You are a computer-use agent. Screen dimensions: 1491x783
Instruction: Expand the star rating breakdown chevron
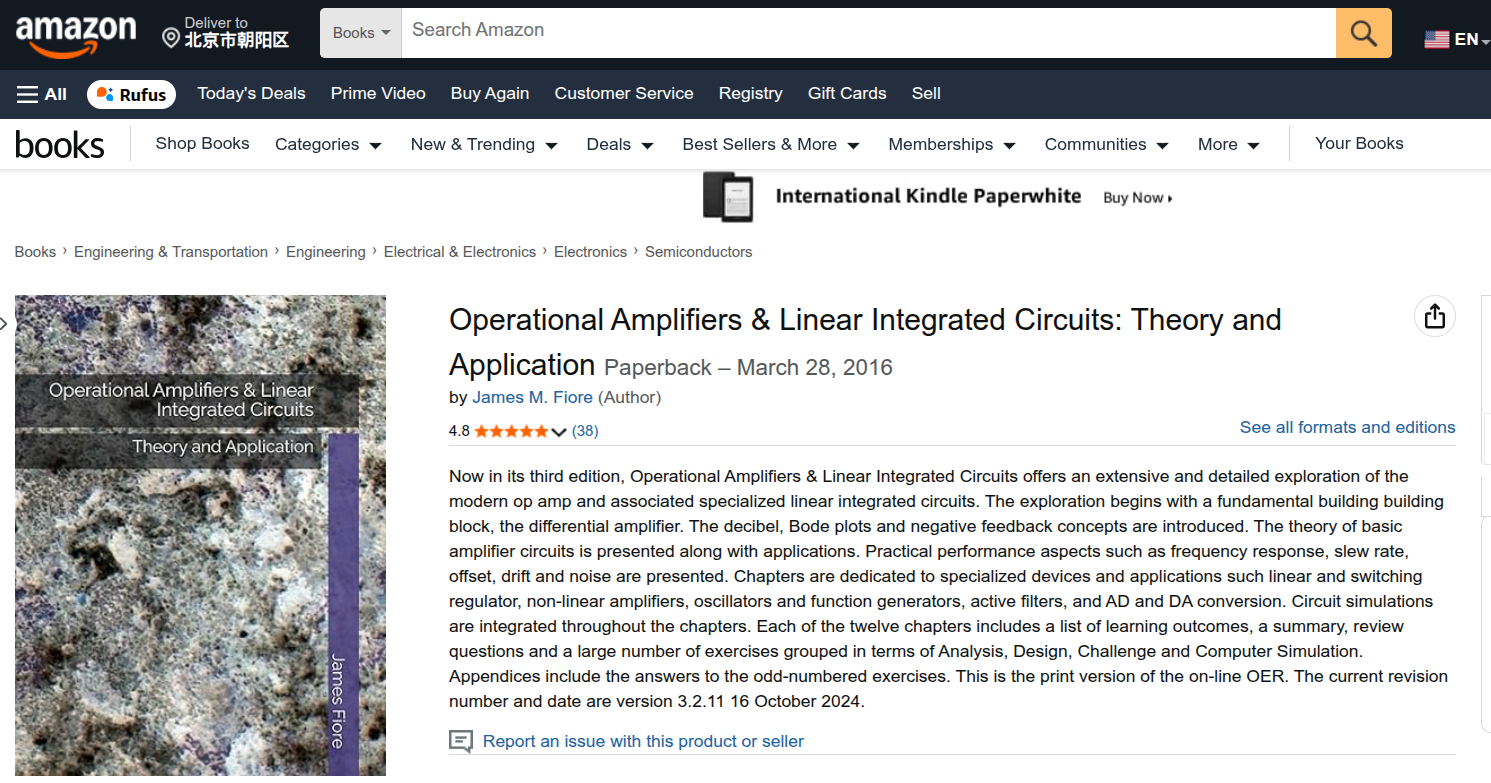coord(559,432)
